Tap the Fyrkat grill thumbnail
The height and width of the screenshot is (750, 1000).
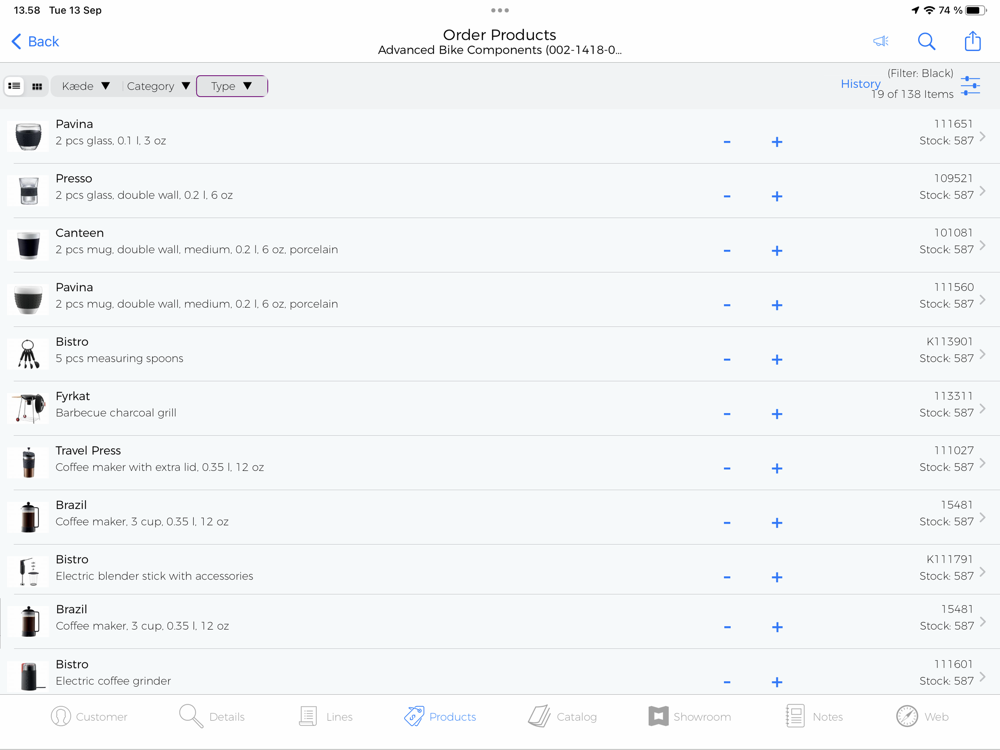(x=28, y=408)
